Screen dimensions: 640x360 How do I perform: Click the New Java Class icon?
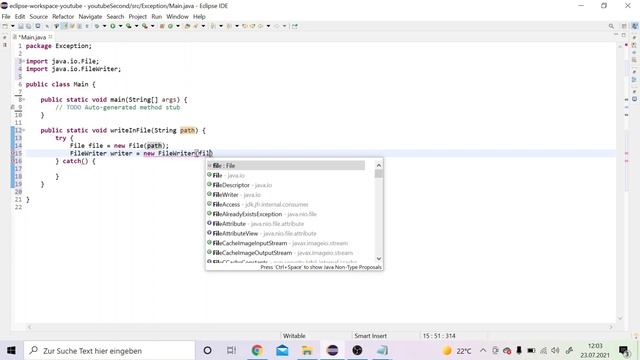coord(170,26)
